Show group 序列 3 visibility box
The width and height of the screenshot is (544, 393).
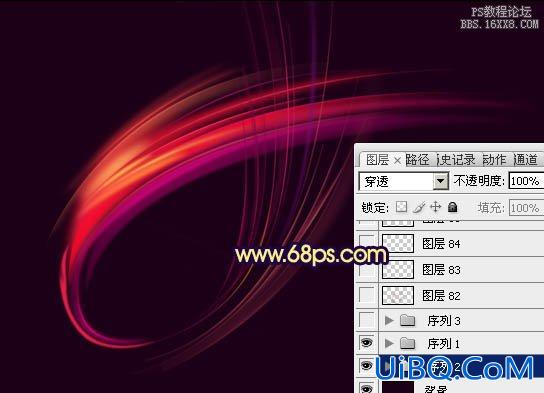(367, 320)
